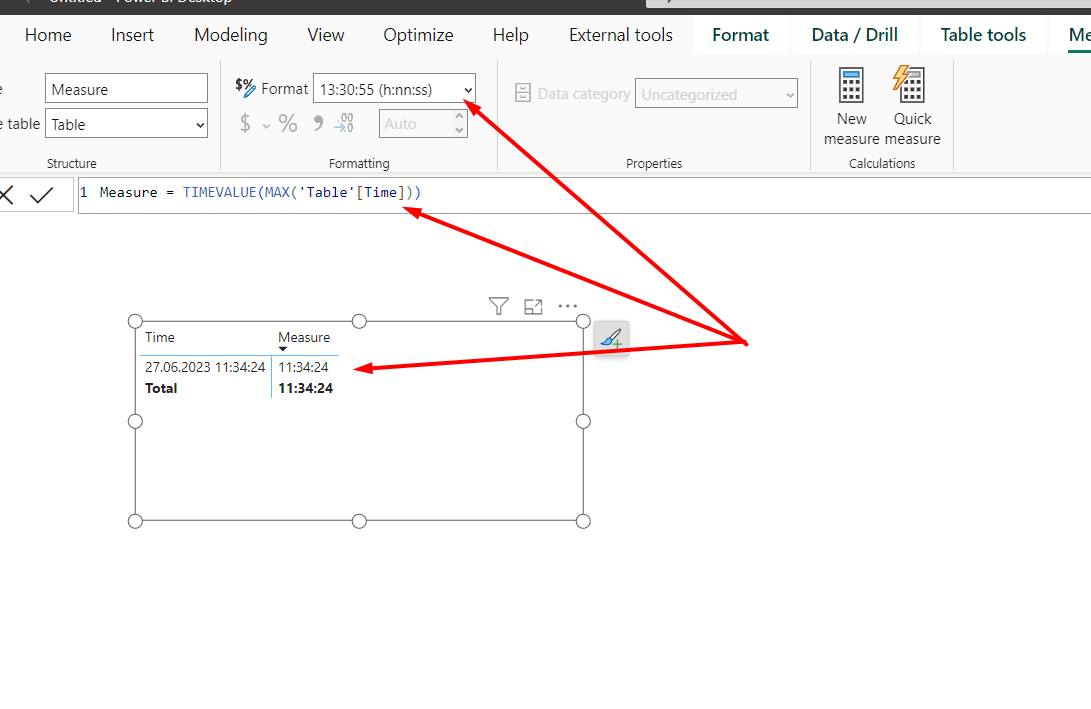Select the Table tools tab
Image resolution: width=1091 pixels, height=709 pixels.
(x=983, y=35)
